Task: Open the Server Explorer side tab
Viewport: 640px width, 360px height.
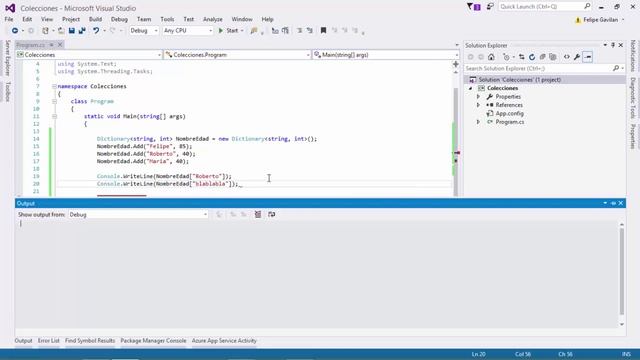Action: tap(7, 58)
